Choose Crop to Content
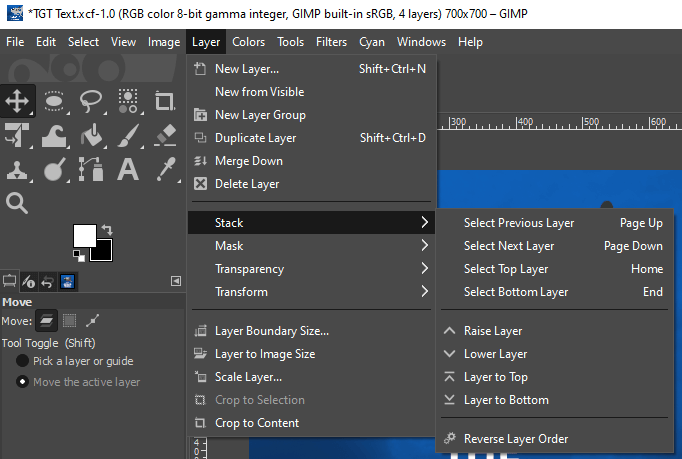The width and height of the screenshot is (682, 459). pos(311,423)
